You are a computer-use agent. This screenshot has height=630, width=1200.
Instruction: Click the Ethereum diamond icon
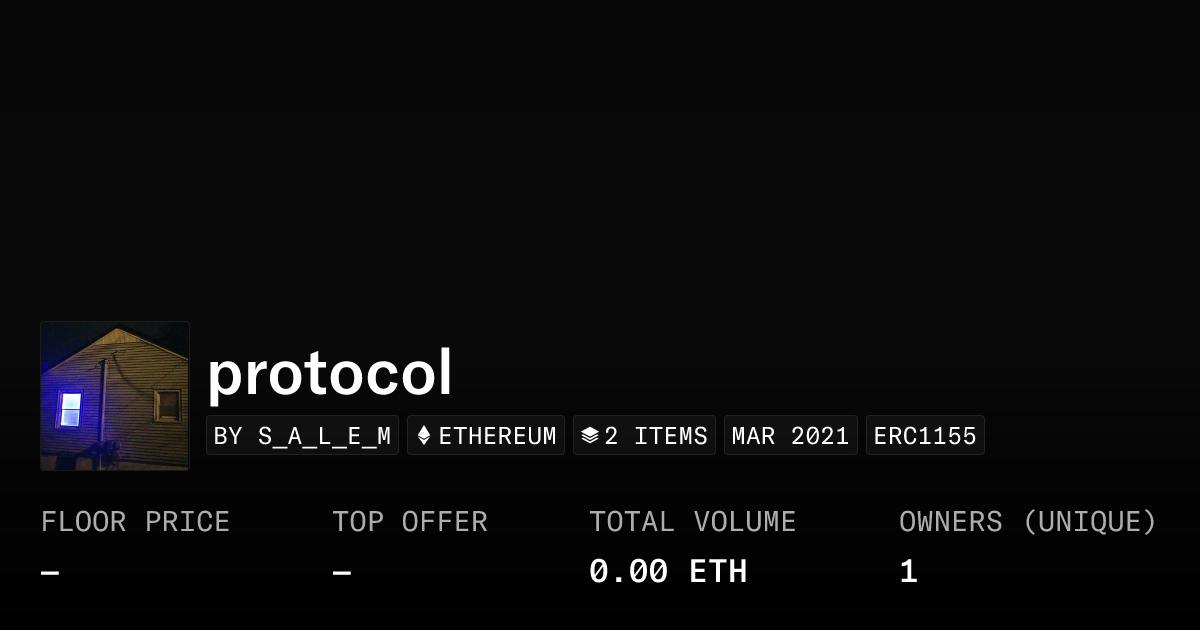click(x=424, y=436)
